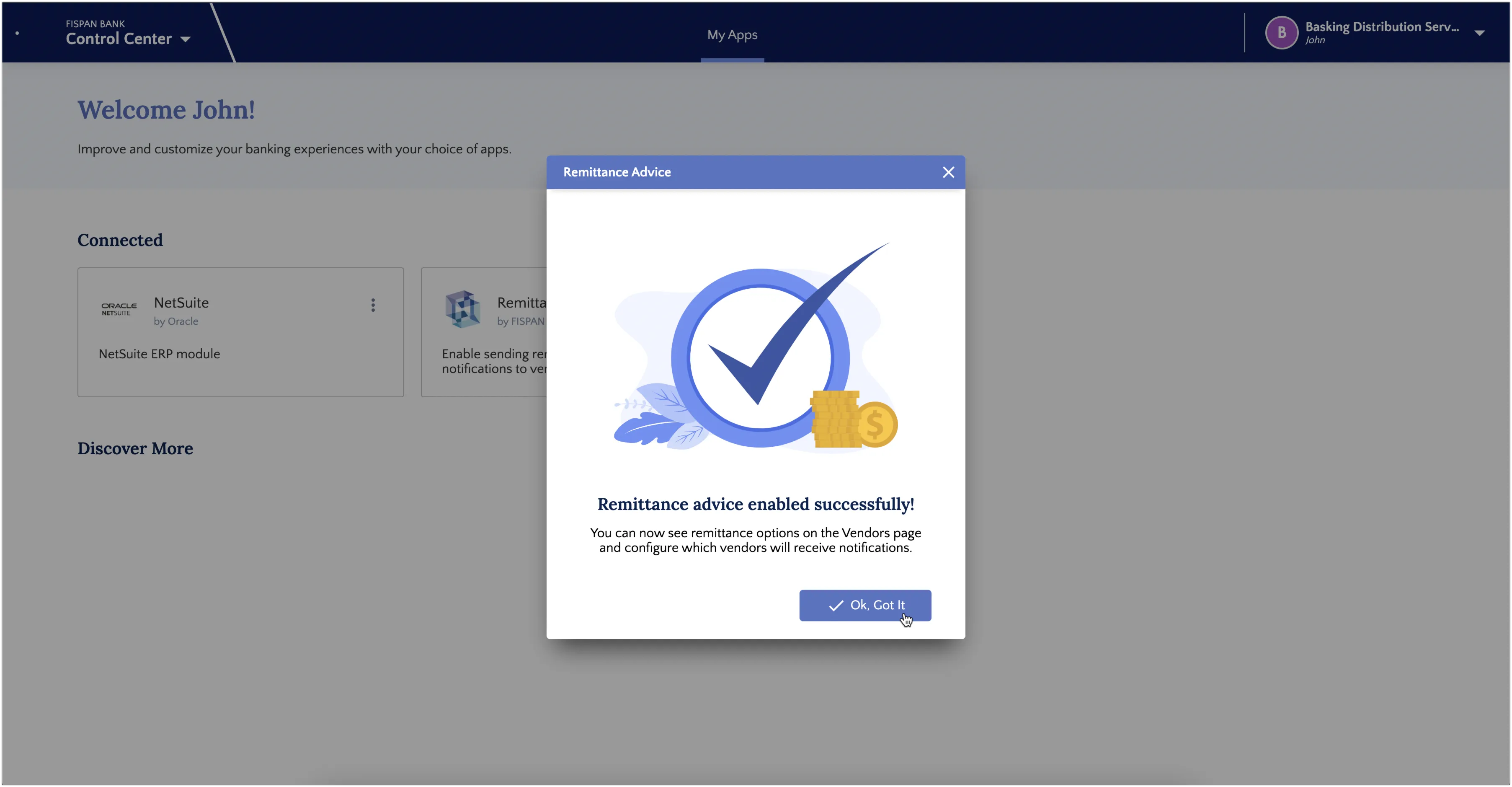The width and height of the screenshot is (1512, 787).
Task: Click 'Remittance advice enabled successfully!' text
Action: [x=756, y=504]
